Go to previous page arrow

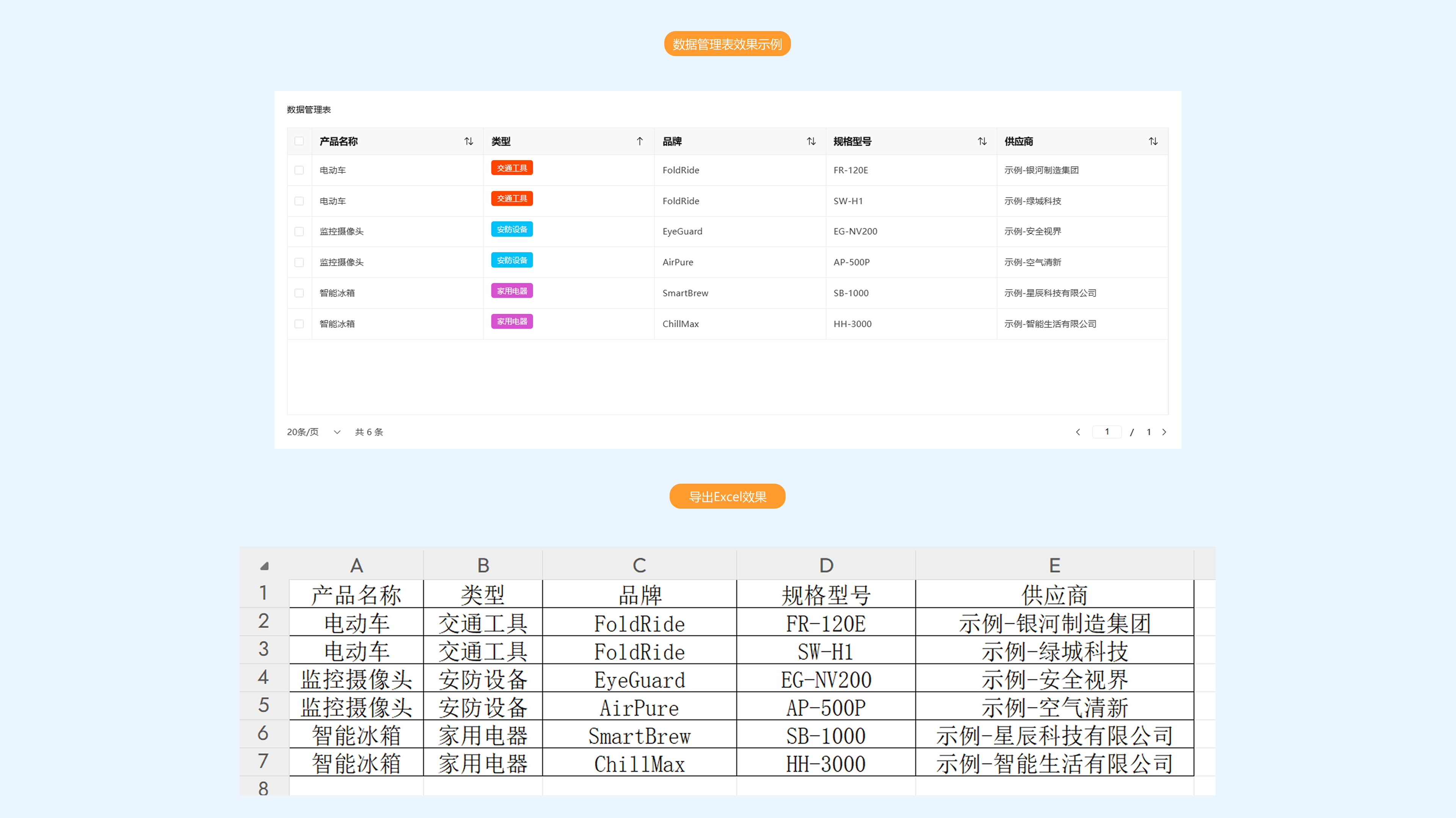[x=1078, y=432]
